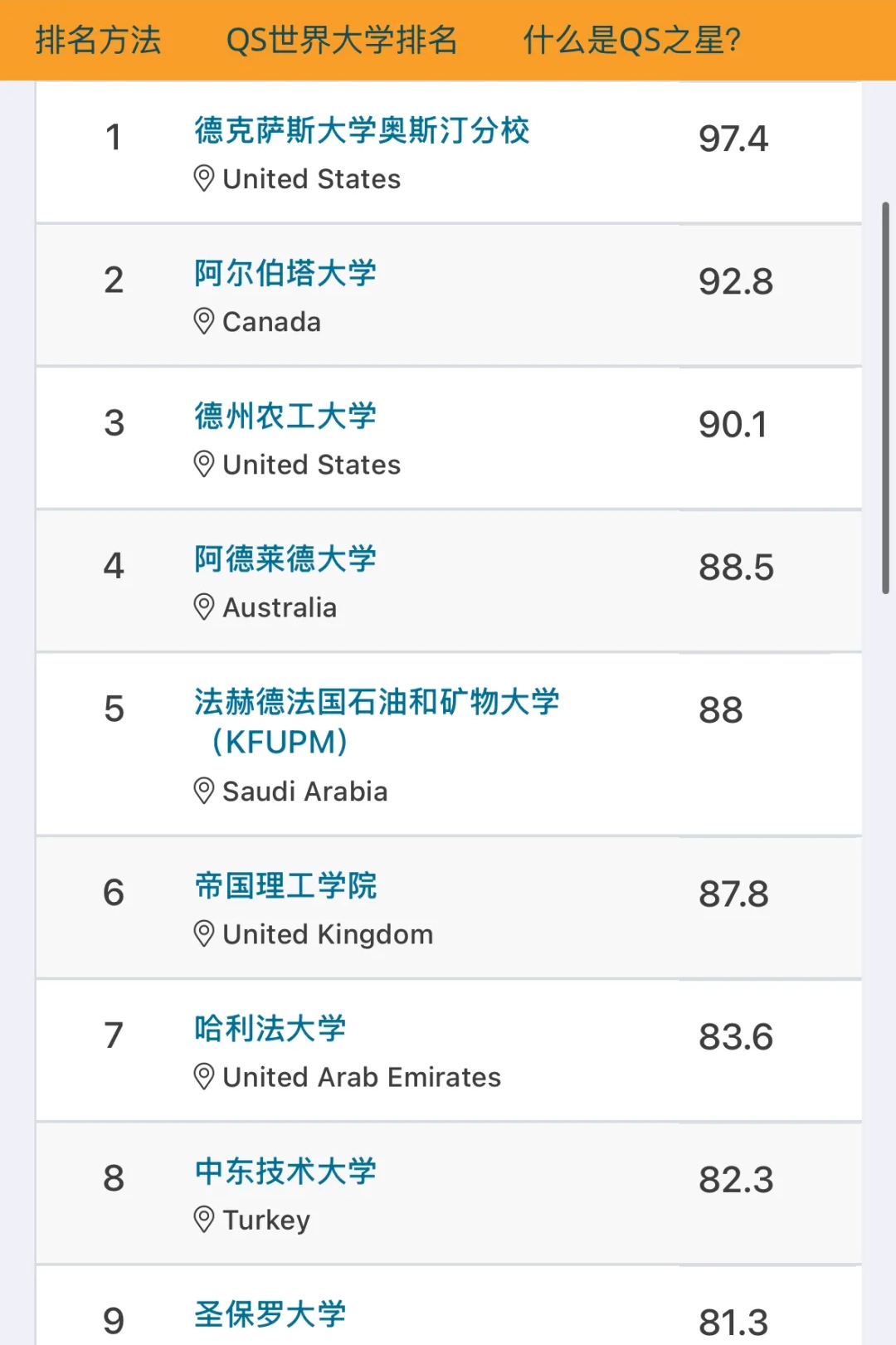Visit 阿德莱德大学 link
Viewport: 896px width, 1345px height.
pos(285,558)
